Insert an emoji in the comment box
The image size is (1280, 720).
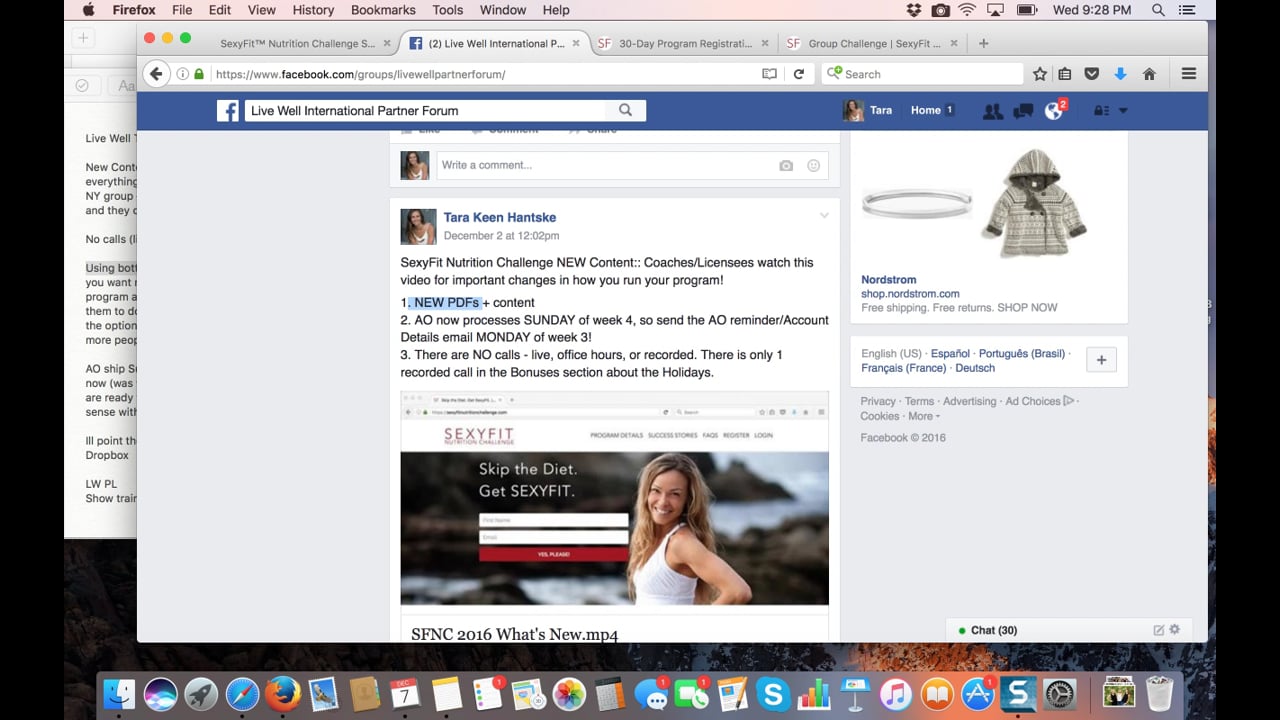(x=813, y=166)
